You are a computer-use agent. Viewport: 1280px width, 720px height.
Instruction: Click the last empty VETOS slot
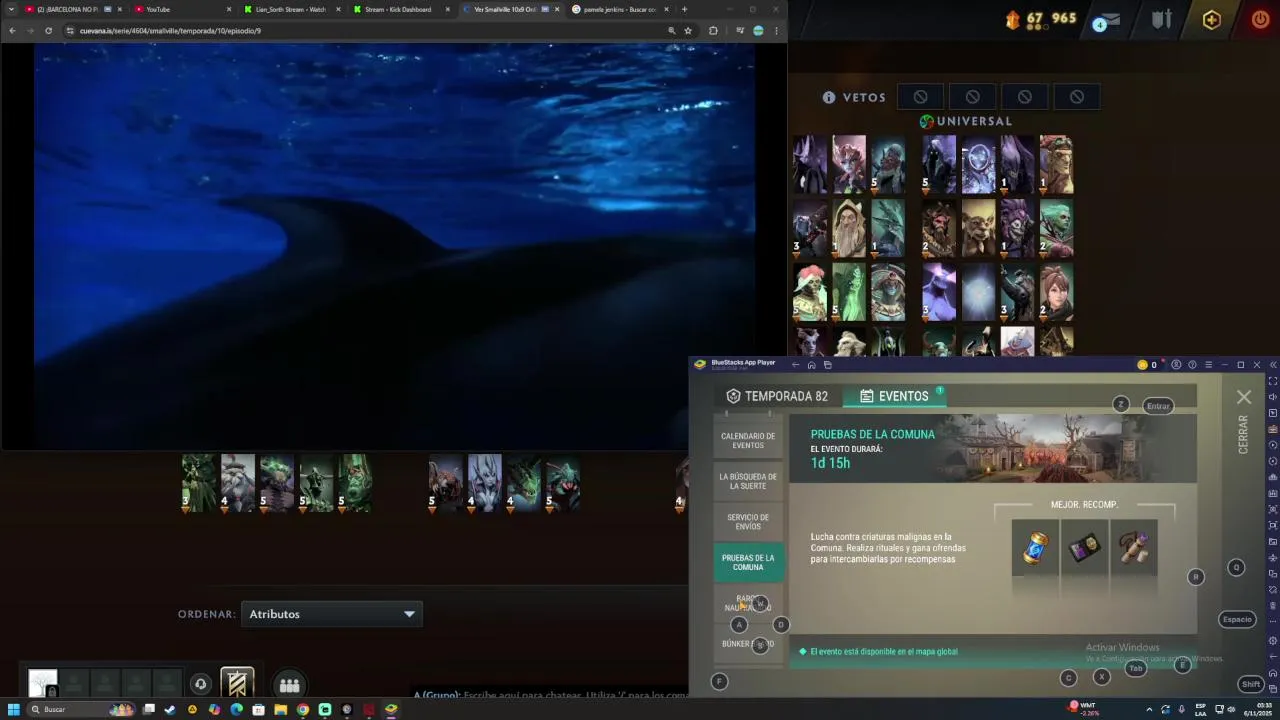[1077, 97]
